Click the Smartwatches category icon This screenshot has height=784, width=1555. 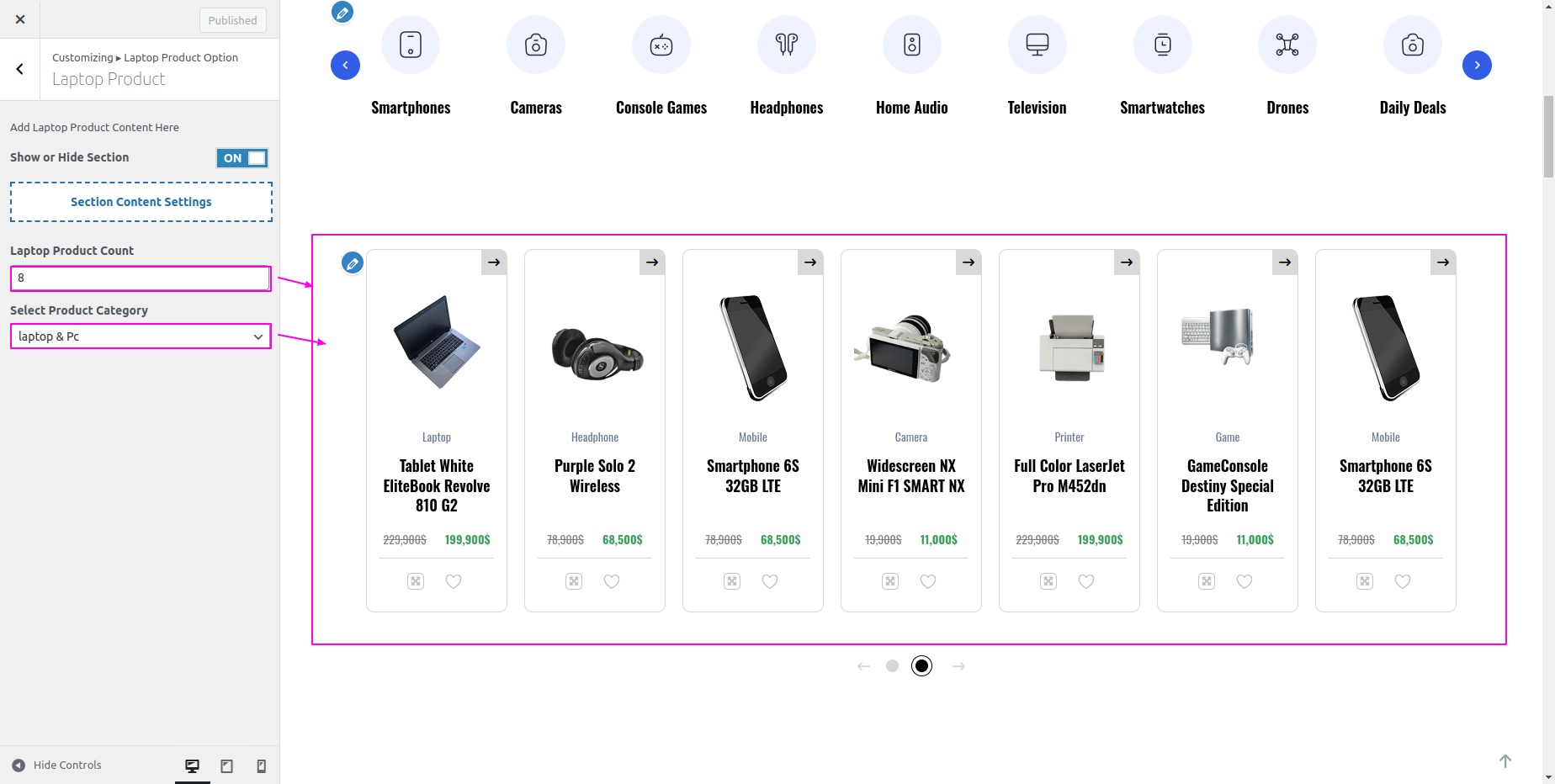point(1163,45)
